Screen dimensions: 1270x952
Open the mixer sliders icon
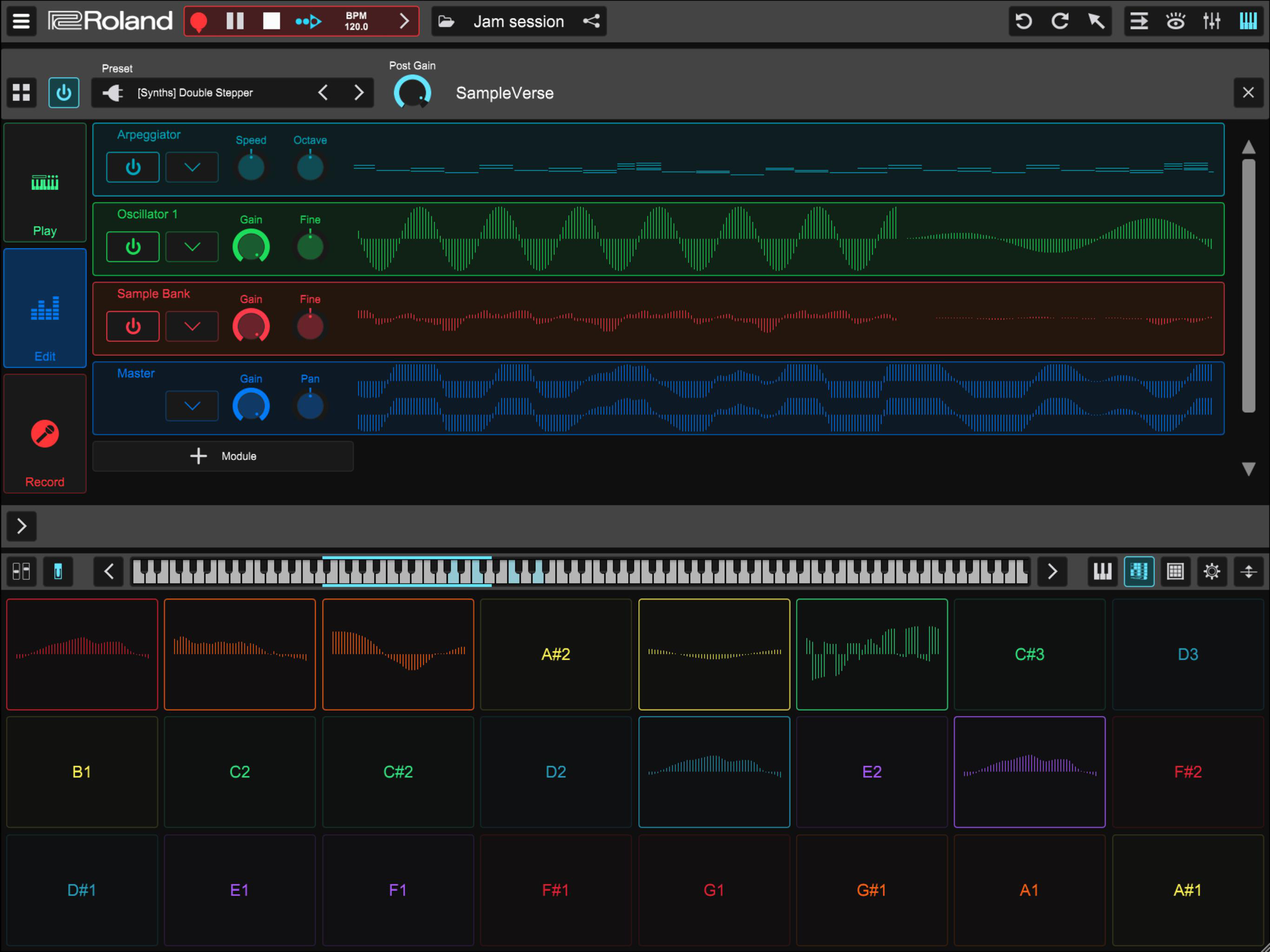[1211, 21]
